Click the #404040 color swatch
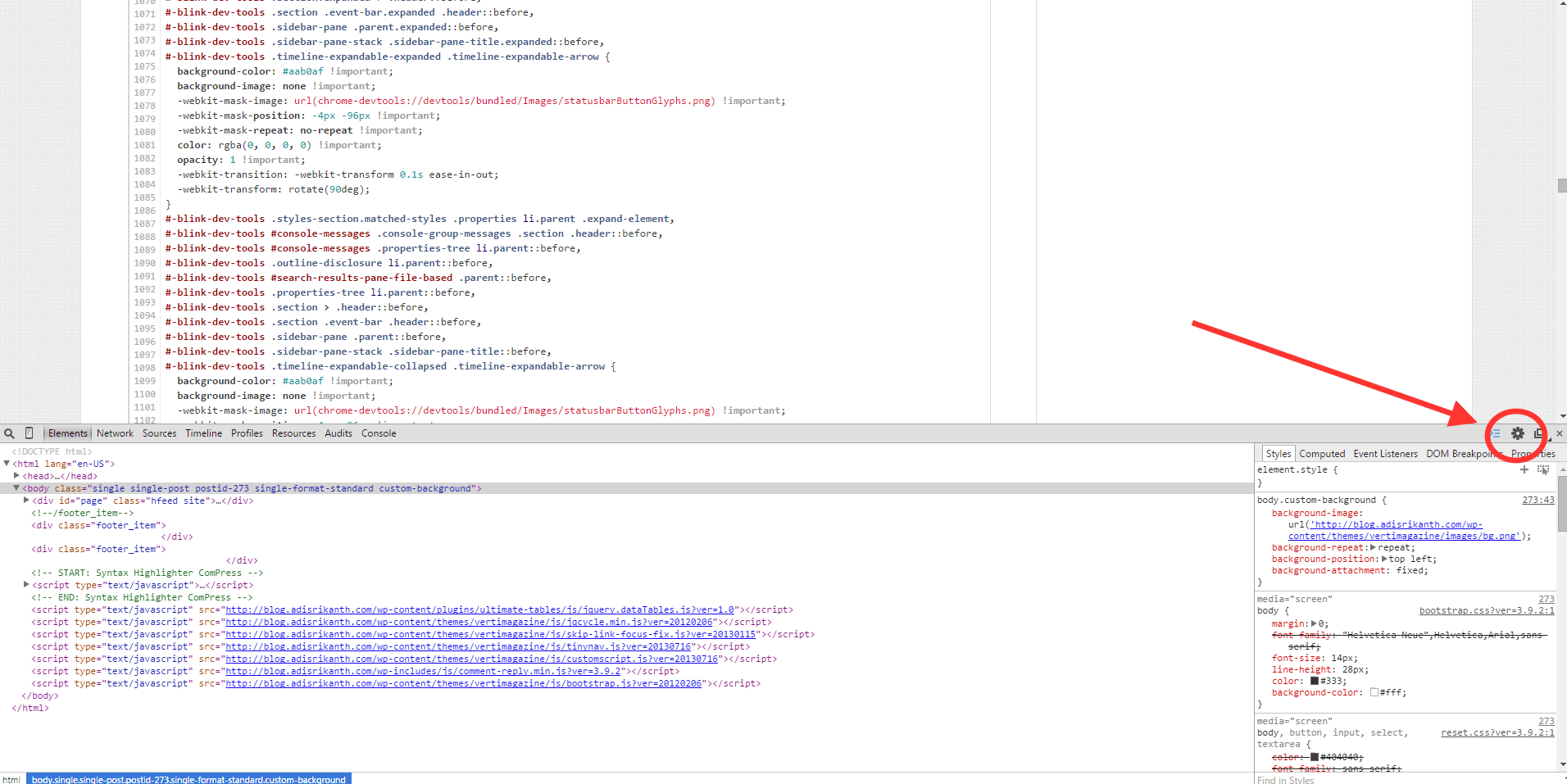The height and width of the screenshot is (784, 1567). tap(1315, 757)
